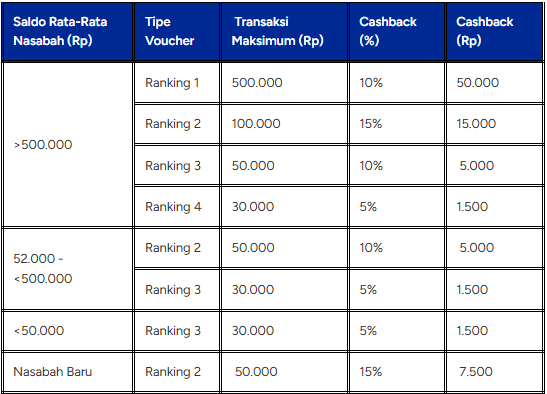Select the >500.000 balance cell
Screen dimensions: 547x394
pos(67,144)
